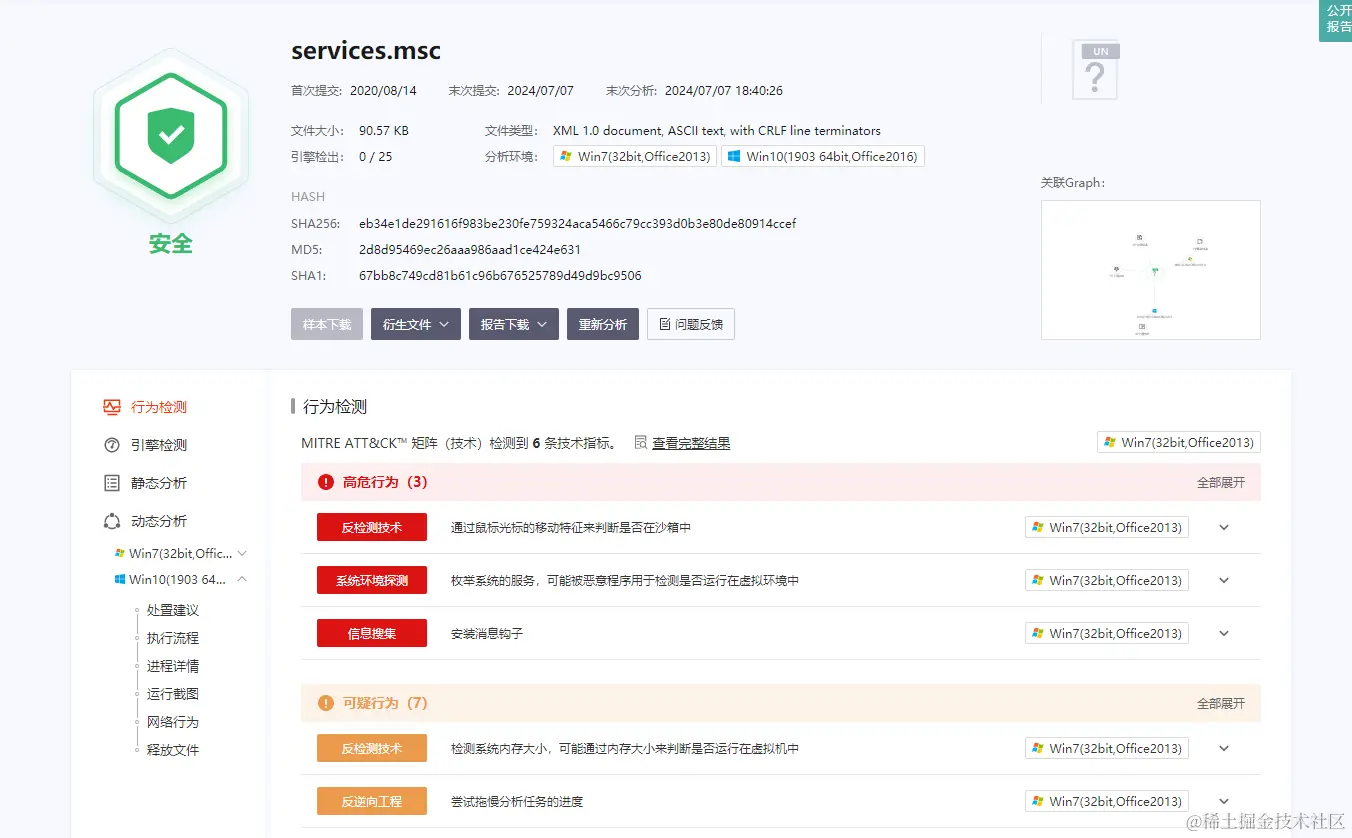Select Win10(1903 64bit,Office2016) analysis environment tag
Screen dimensions: 1352x838
coord(823,156)
